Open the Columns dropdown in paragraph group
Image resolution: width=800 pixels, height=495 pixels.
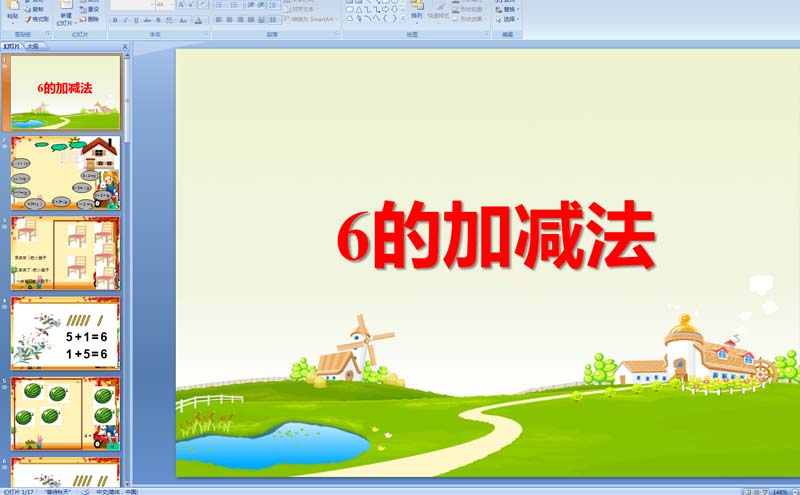273,19
